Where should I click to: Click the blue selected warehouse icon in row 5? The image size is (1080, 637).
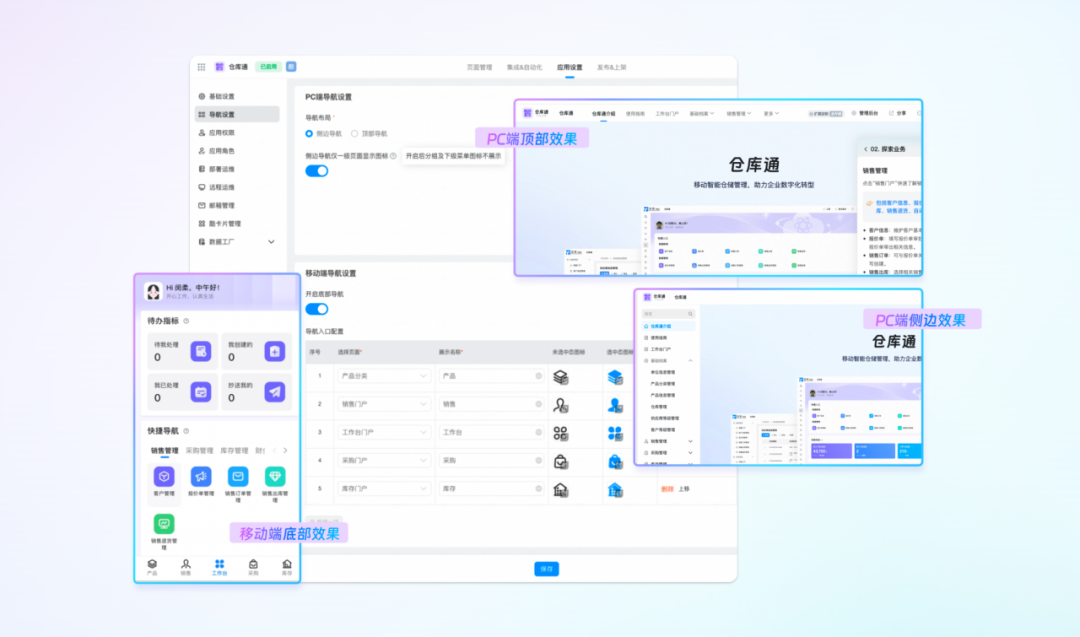coord(615,490)
